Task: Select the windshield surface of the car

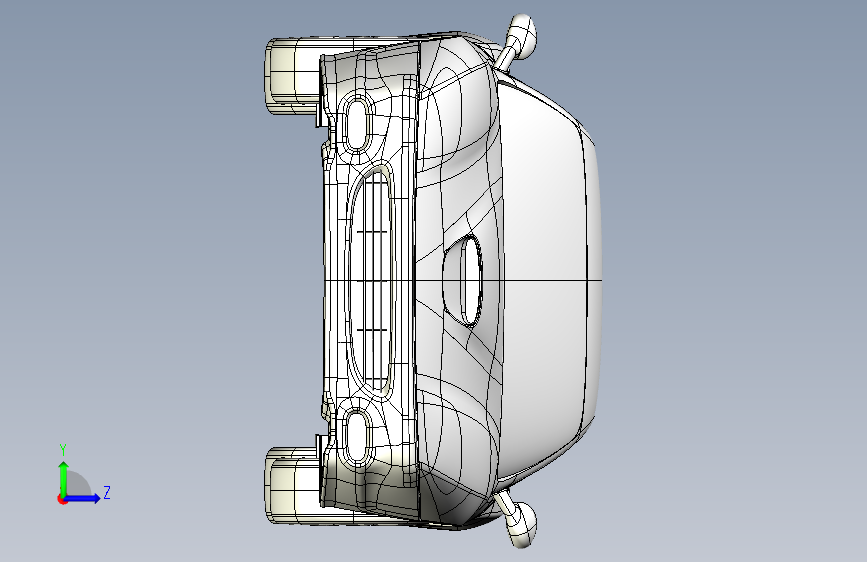Action: (542, 280)
